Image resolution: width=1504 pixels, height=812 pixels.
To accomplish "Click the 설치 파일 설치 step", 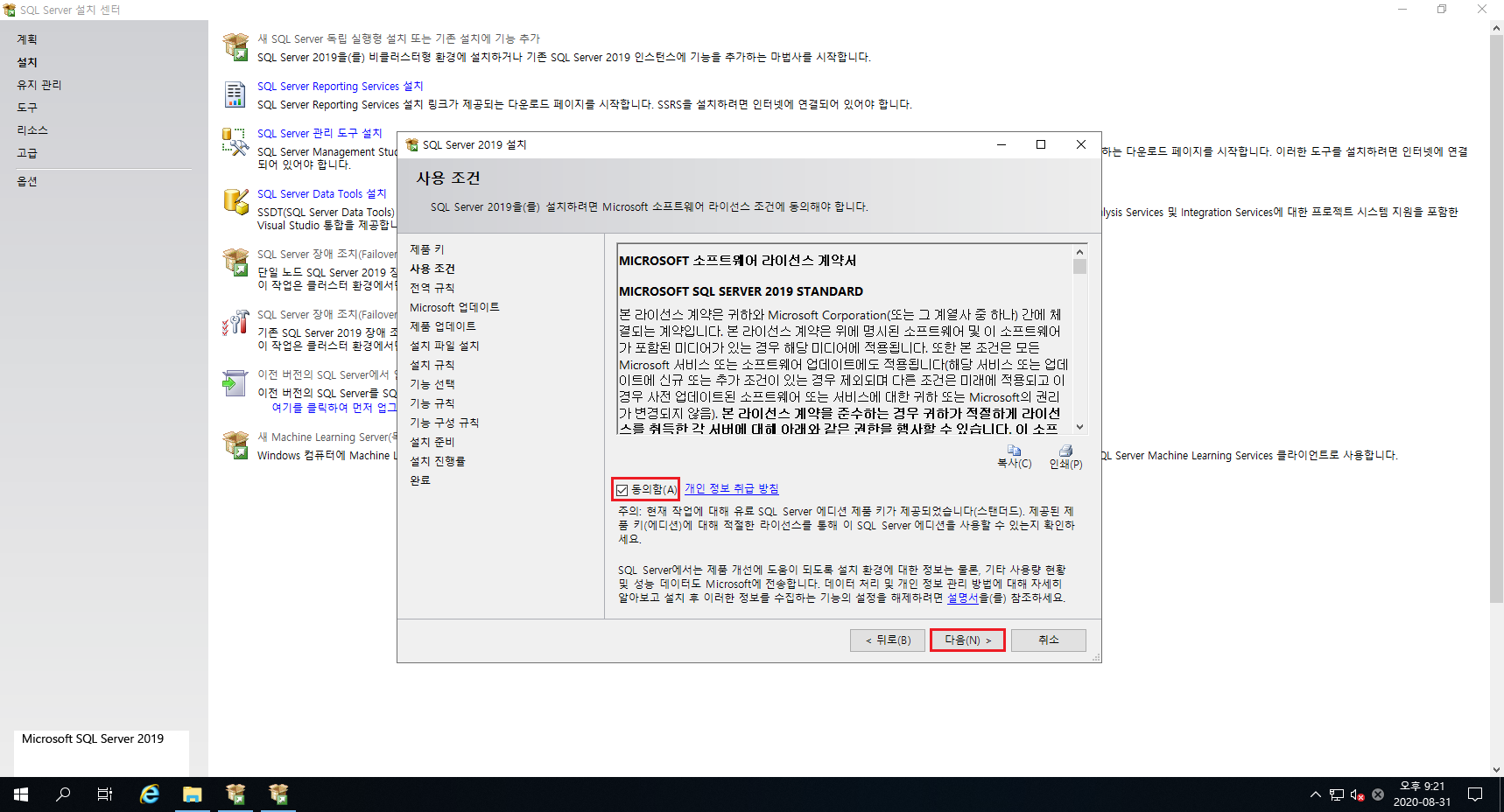I will [x=444, y=346].
